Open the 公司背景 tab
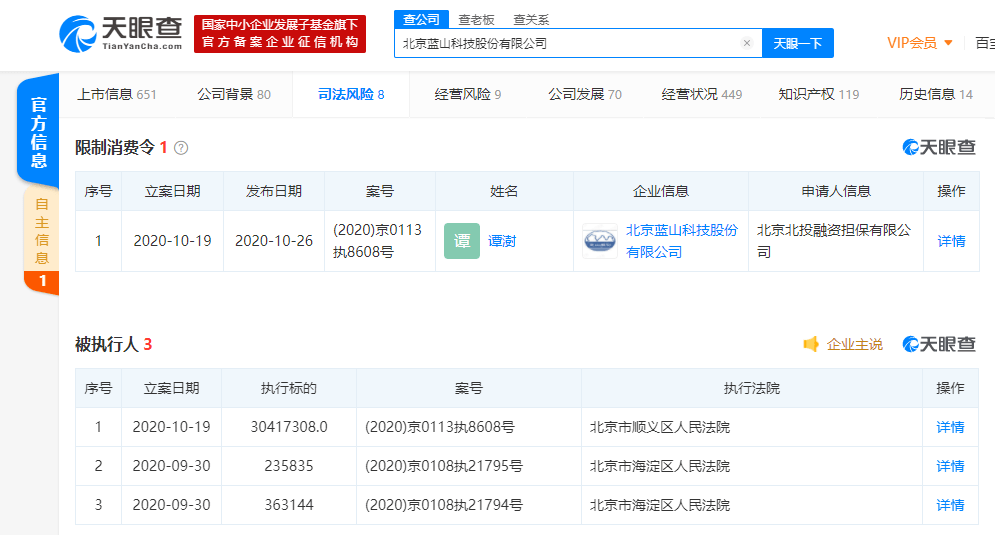This screenshot has width=995, height=535. tap(233, 94)
